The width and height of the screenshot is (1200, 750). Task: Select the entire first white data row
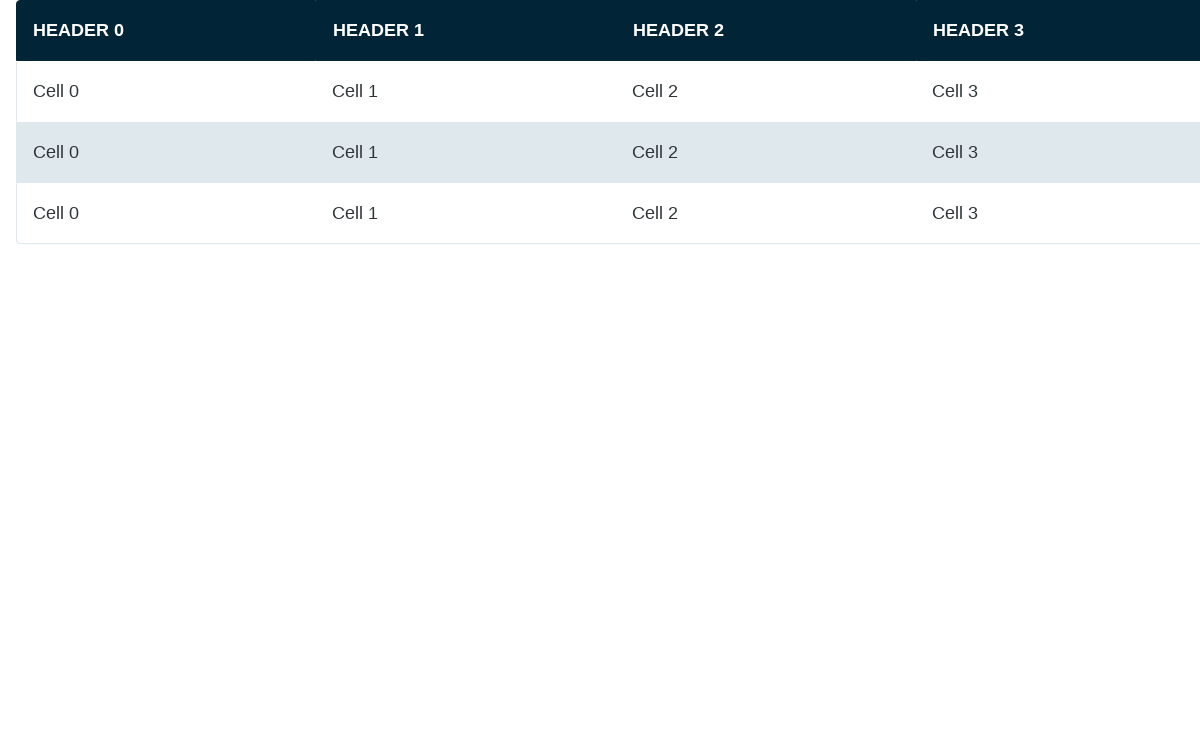[x=608, y=91]
